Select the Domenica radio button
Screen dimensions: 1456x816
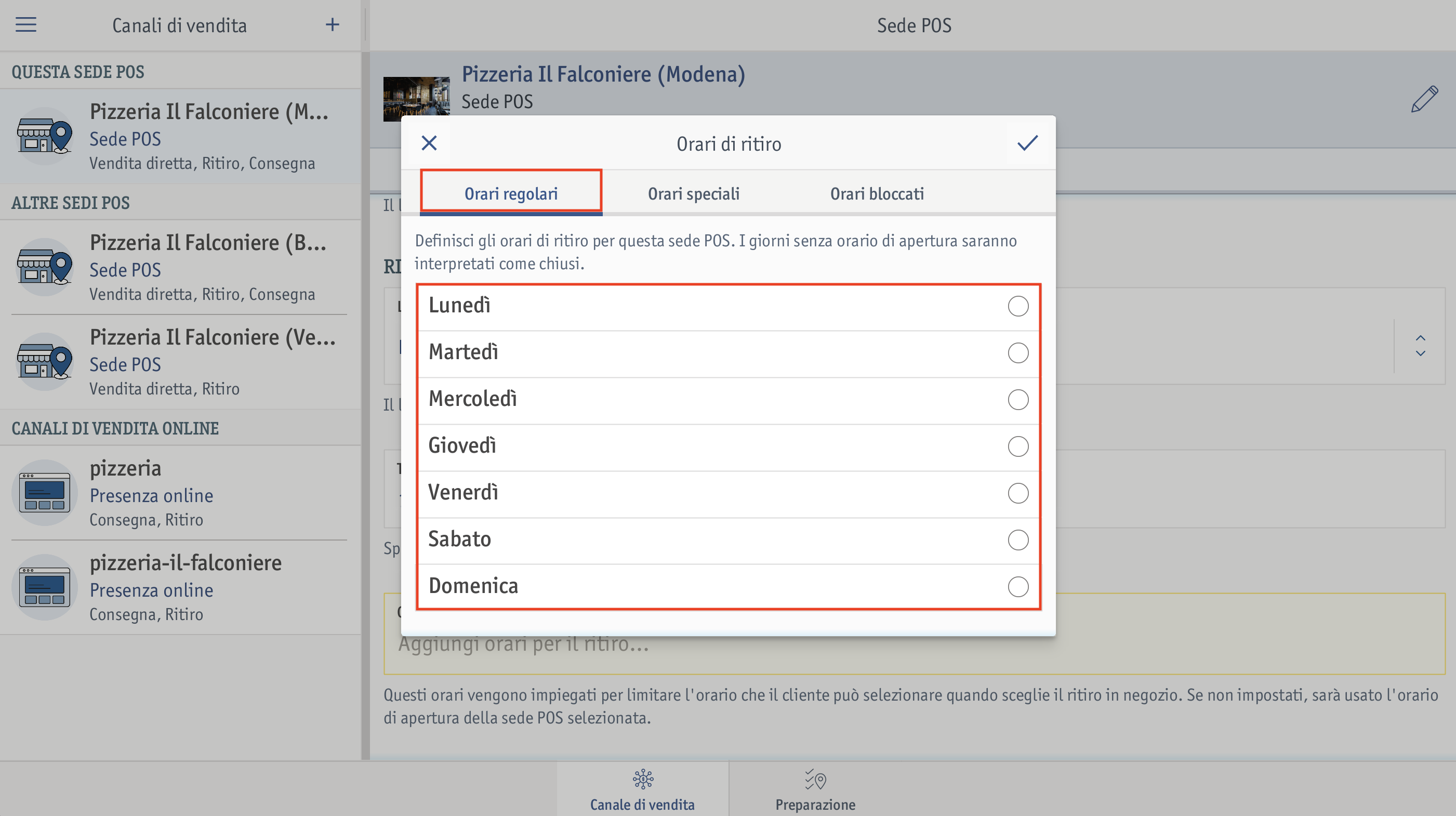pos(1018,586)
